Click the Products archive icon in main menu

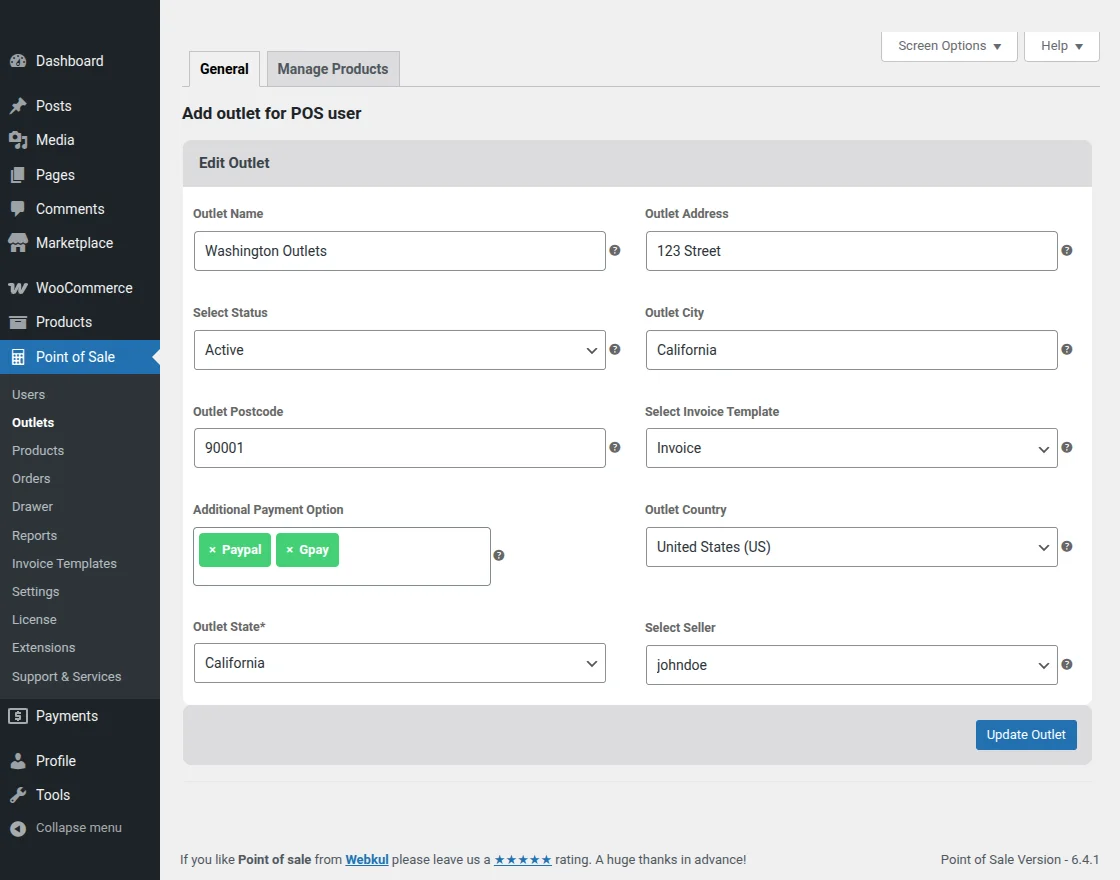coord(18,322)
